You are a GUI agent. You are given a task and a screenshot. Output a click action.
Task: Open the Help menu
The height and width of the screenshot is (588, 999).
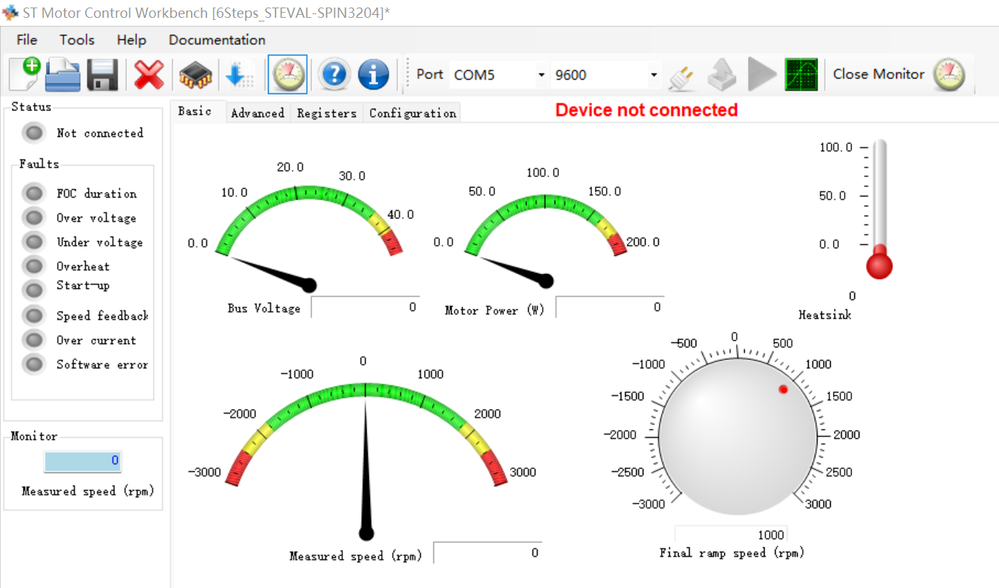point(131,39)
